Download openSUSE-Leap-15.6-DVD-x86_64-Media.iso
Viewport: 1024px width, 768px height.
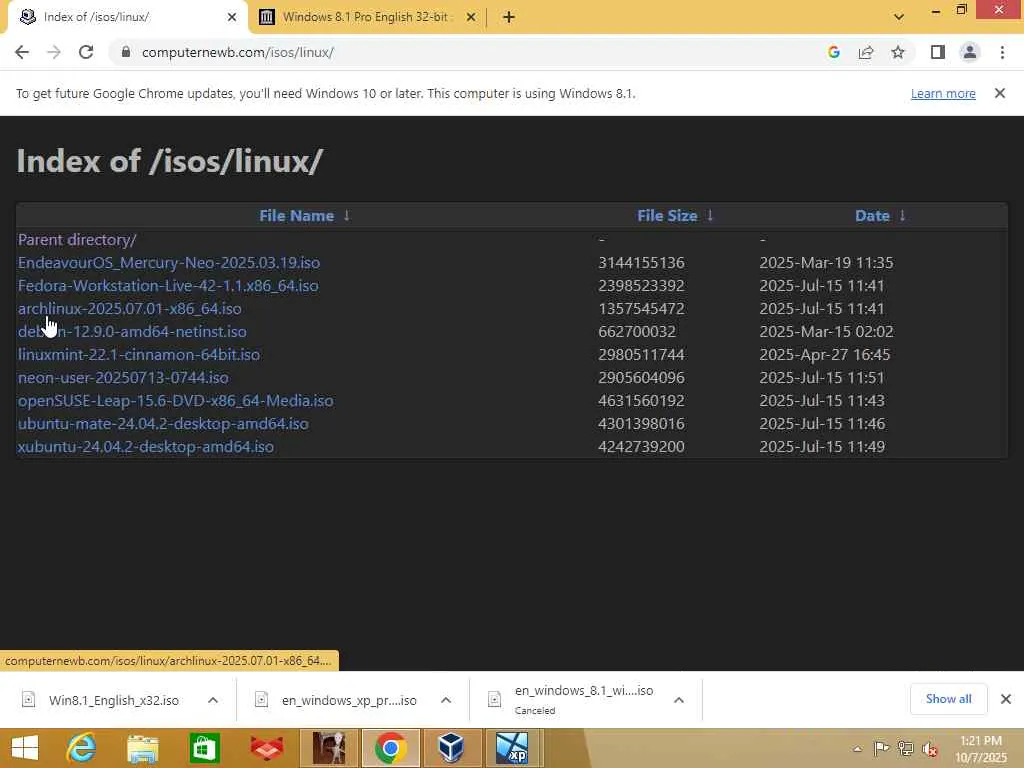(175, 400)
